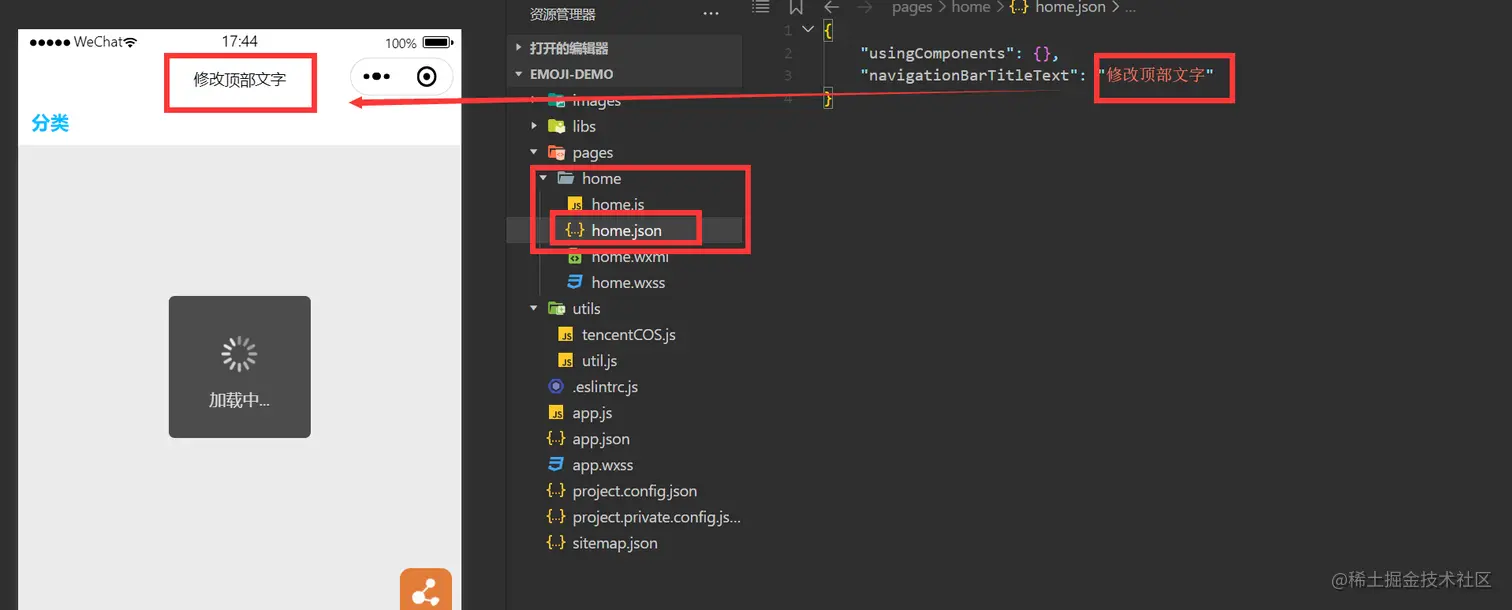Click the WeChat signal wifi icon

[x=130, y=42]
